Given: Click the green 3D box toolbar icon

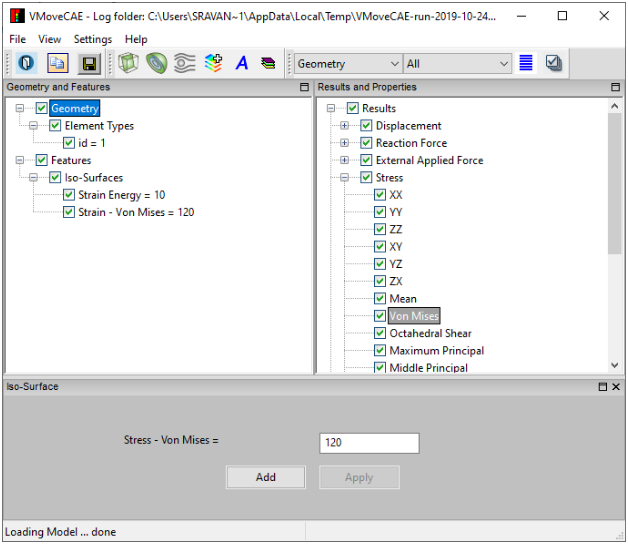Looking at the screenshot, I should point(128,63).
